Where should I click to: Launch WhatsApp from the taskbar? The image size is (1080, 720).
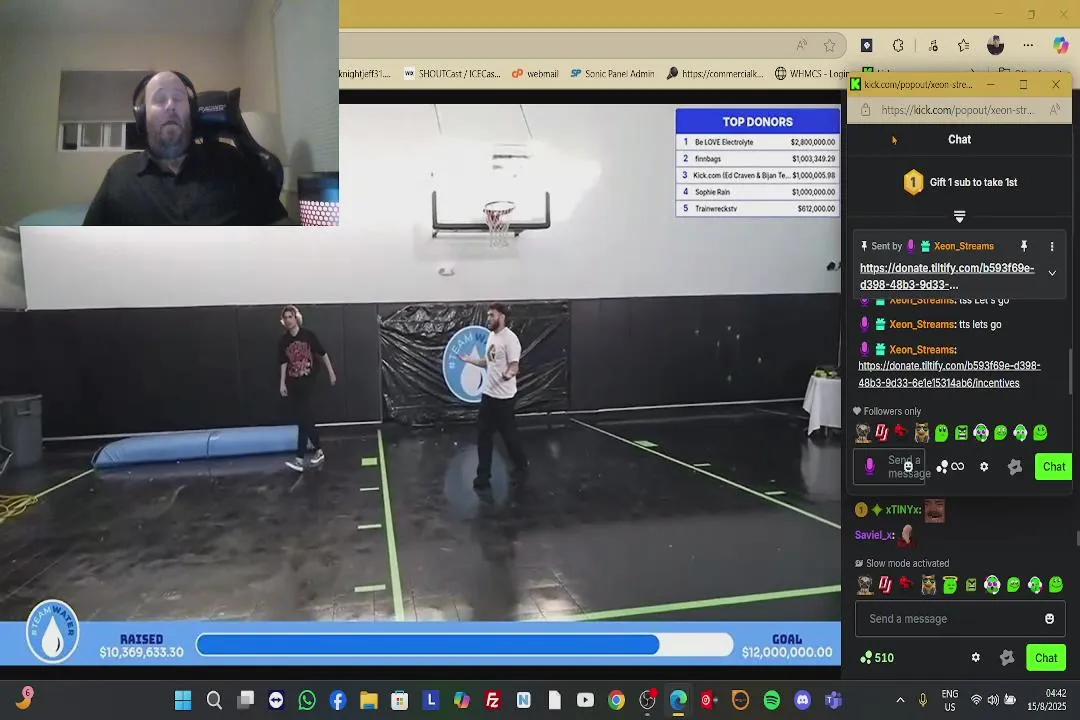pyautogui.click(x=307, y=701)
